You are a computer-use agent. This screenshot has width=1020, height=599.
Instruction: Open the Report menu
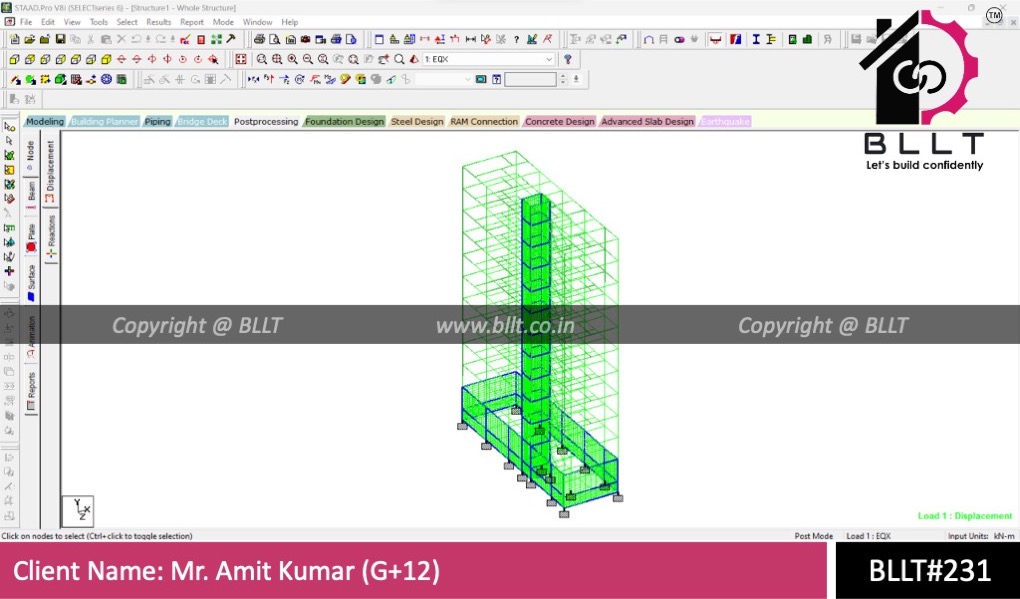[192, 22]
